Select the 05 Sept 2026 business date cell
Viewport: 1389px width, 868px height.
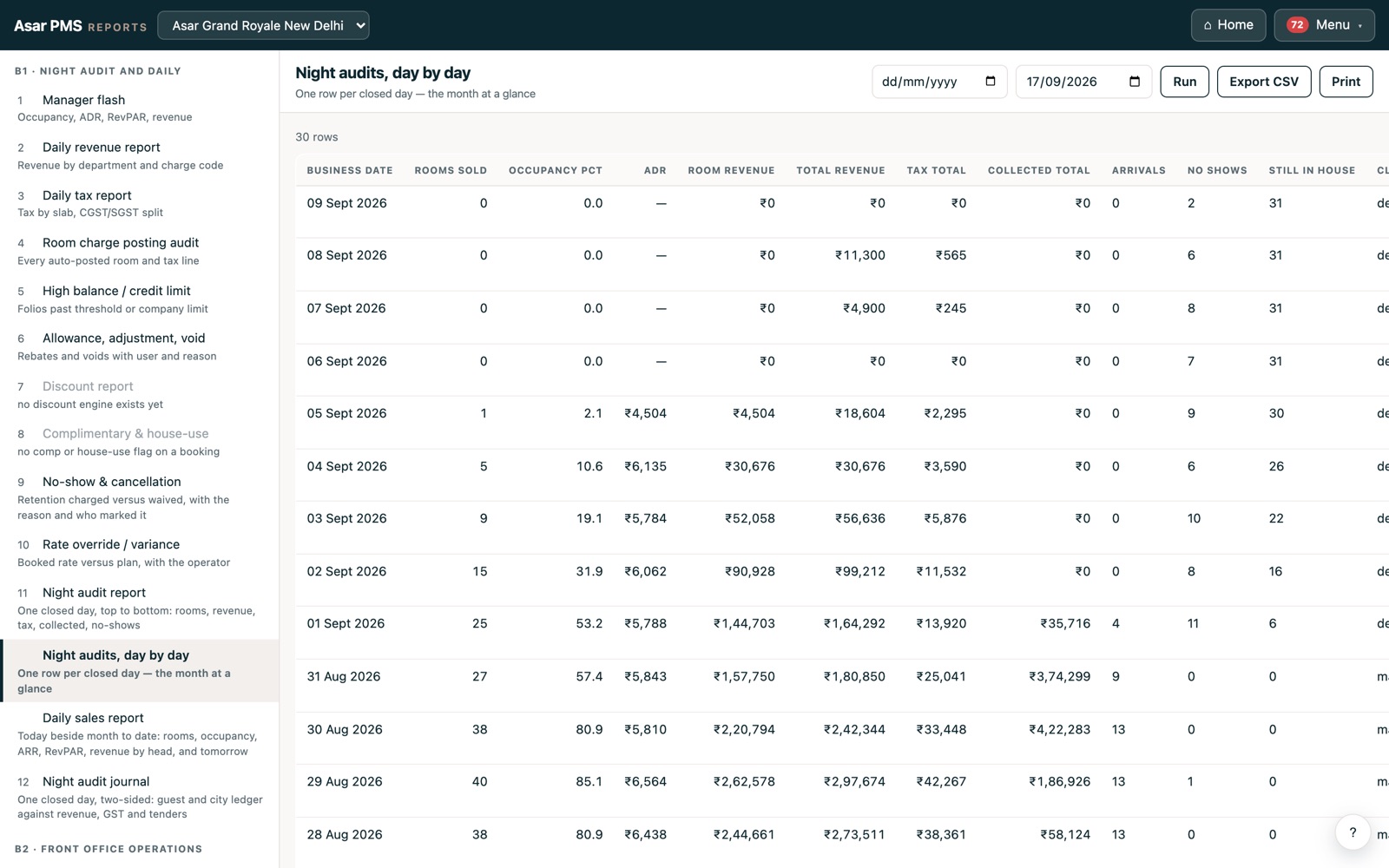coord(346,413)
